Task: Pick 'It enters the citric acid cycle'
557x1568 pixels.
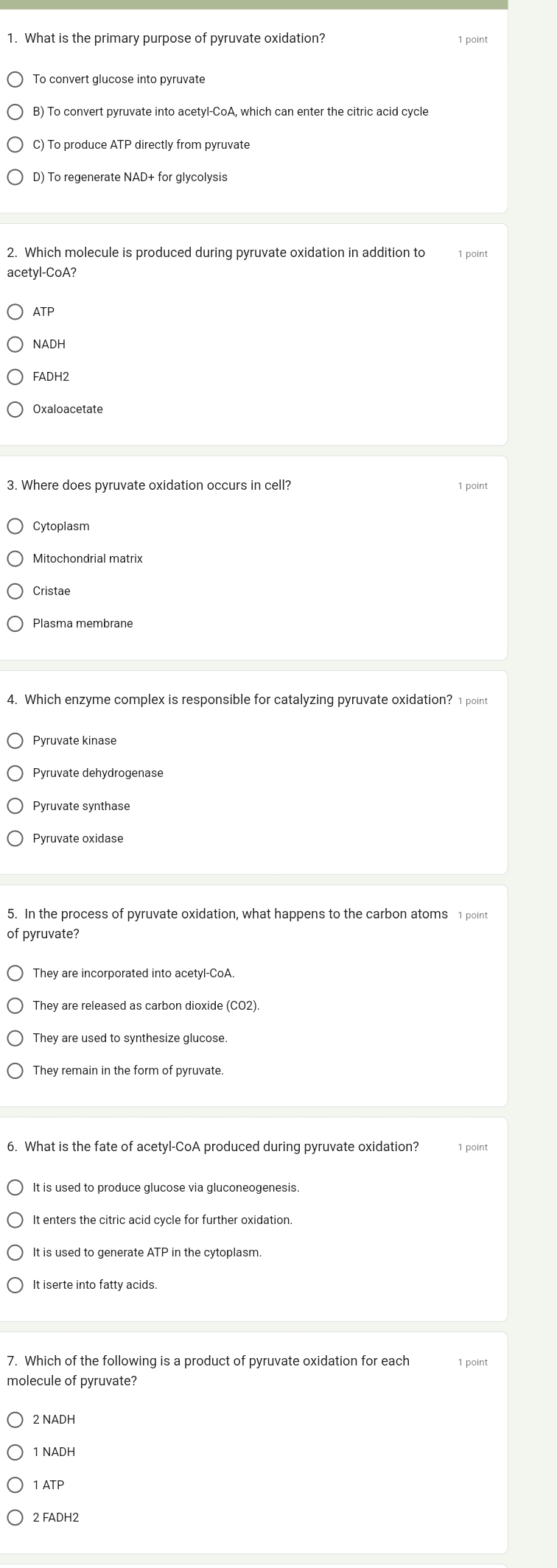Action: 15,1220
